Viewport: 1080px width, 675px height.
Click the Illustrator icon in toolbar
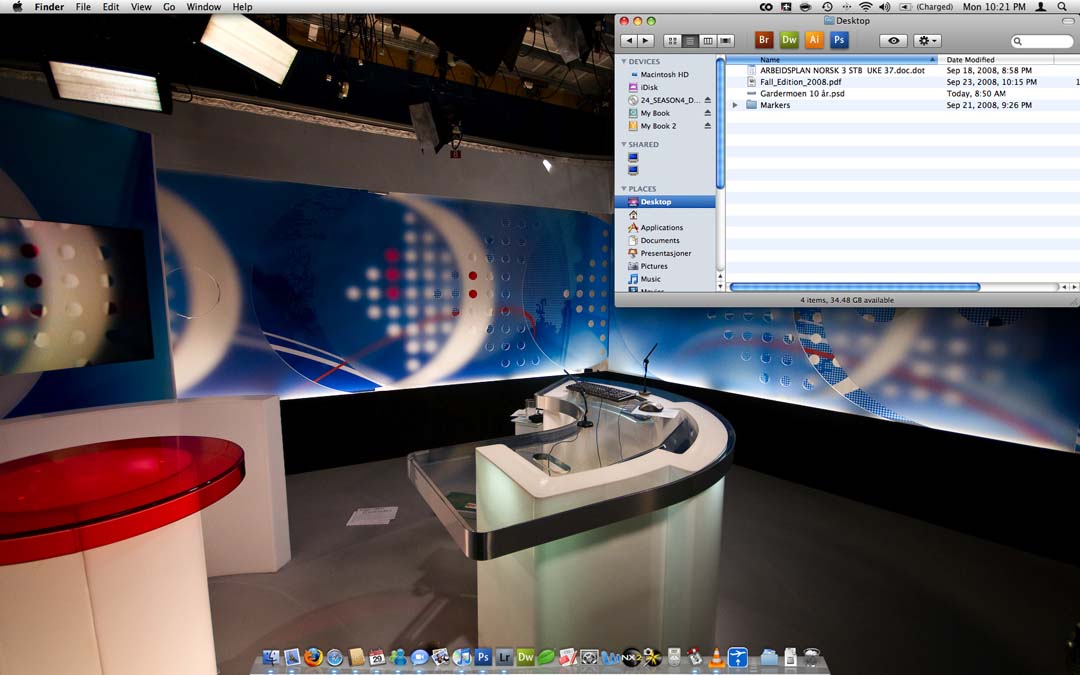[814, 40]
